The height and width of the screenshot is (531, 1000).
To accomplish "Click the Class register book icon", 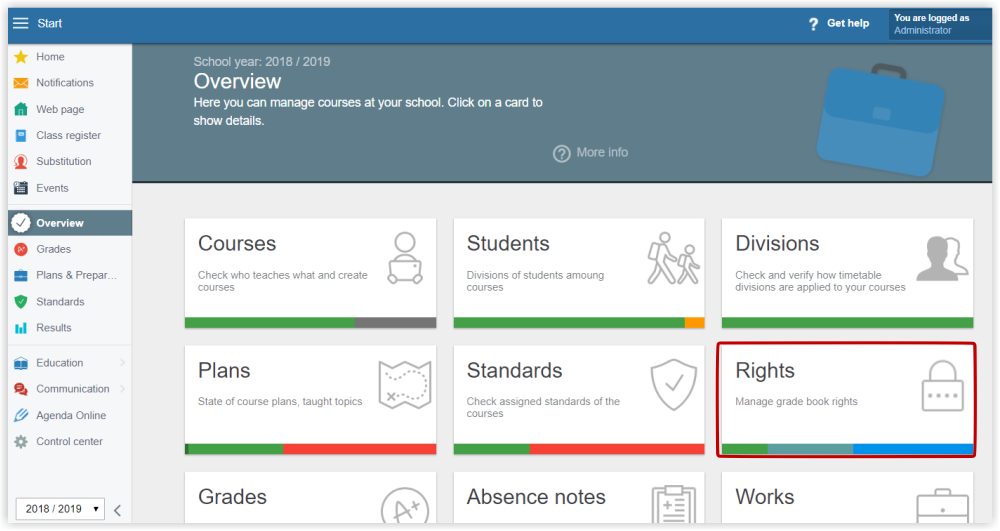I will click(21, 135).
